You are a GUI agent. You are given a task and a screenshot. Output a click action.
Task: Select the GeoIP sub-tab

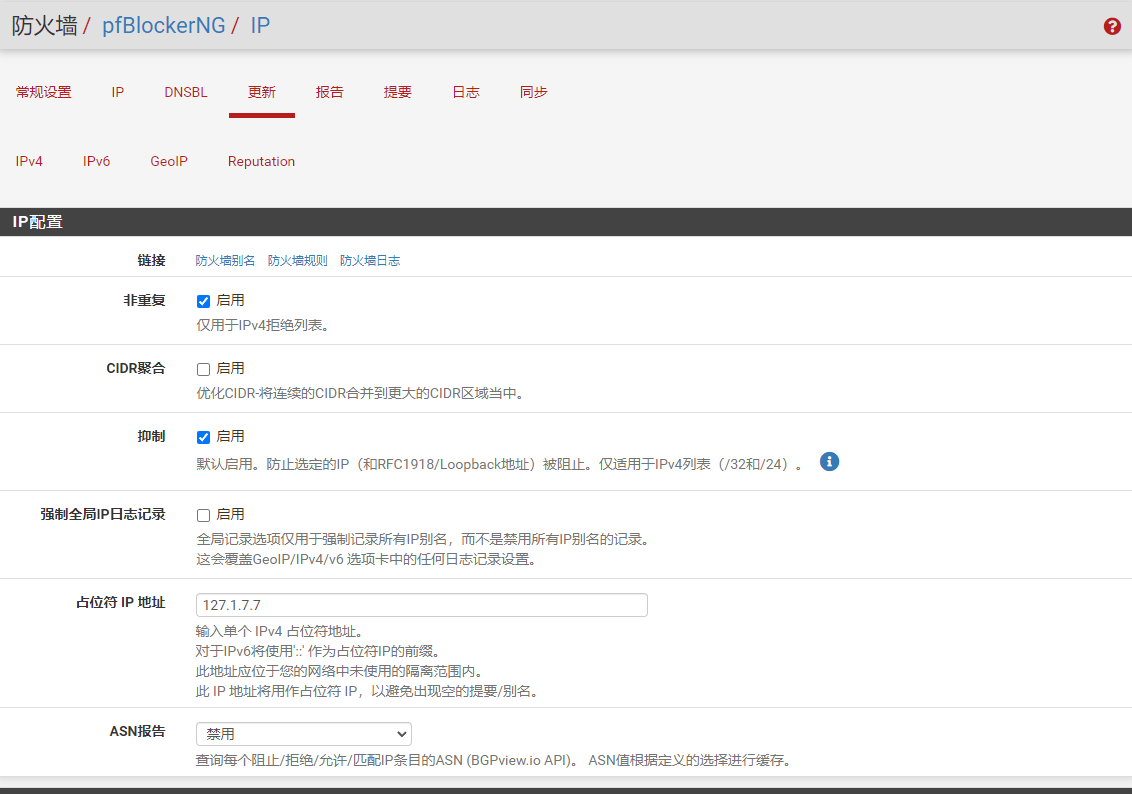click(169, 161)
